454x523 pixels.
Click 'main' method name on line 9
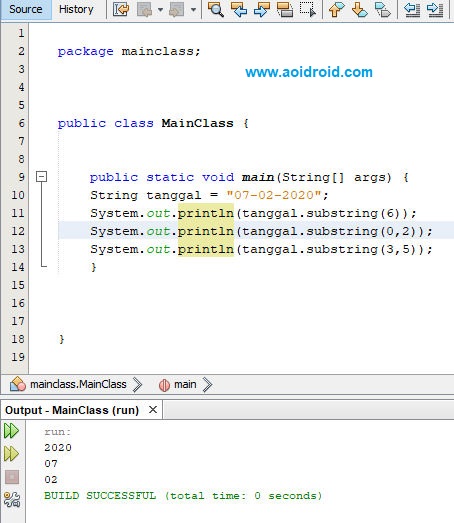click(x=258, y=177)
